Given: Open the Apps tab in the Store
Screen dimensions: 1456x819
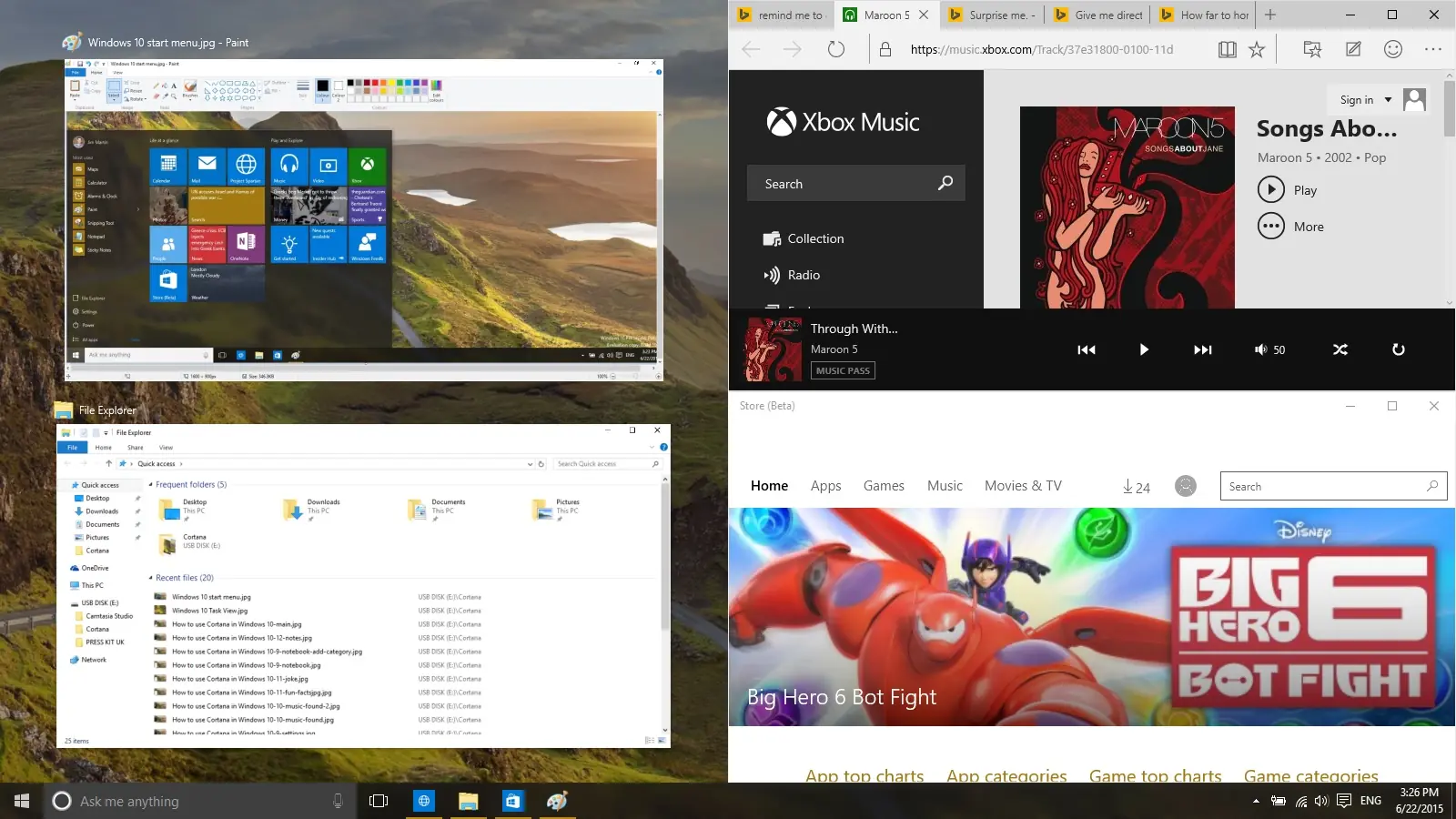Looking at the screenshot, I should pos(826,486).
